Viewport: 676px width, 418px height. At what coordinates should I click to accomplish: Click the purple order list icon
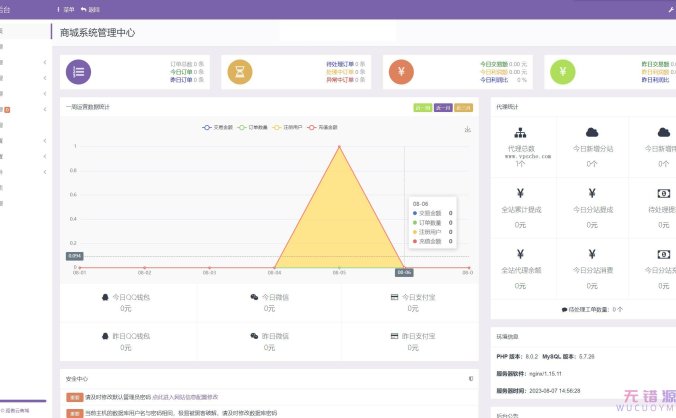tap(78, 72)
